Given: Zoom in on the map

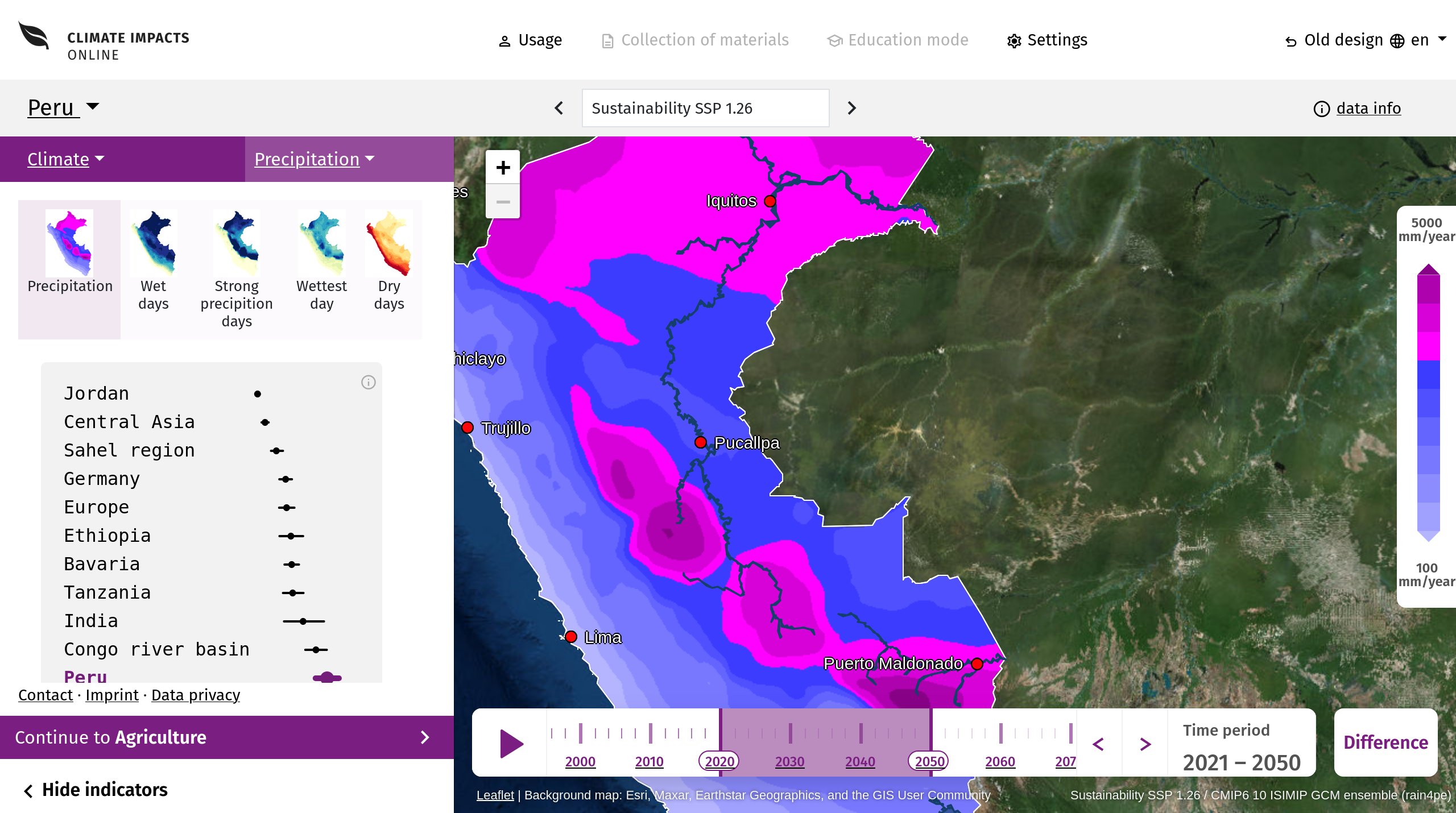Looking at the screenshot, I should [503, 167].
